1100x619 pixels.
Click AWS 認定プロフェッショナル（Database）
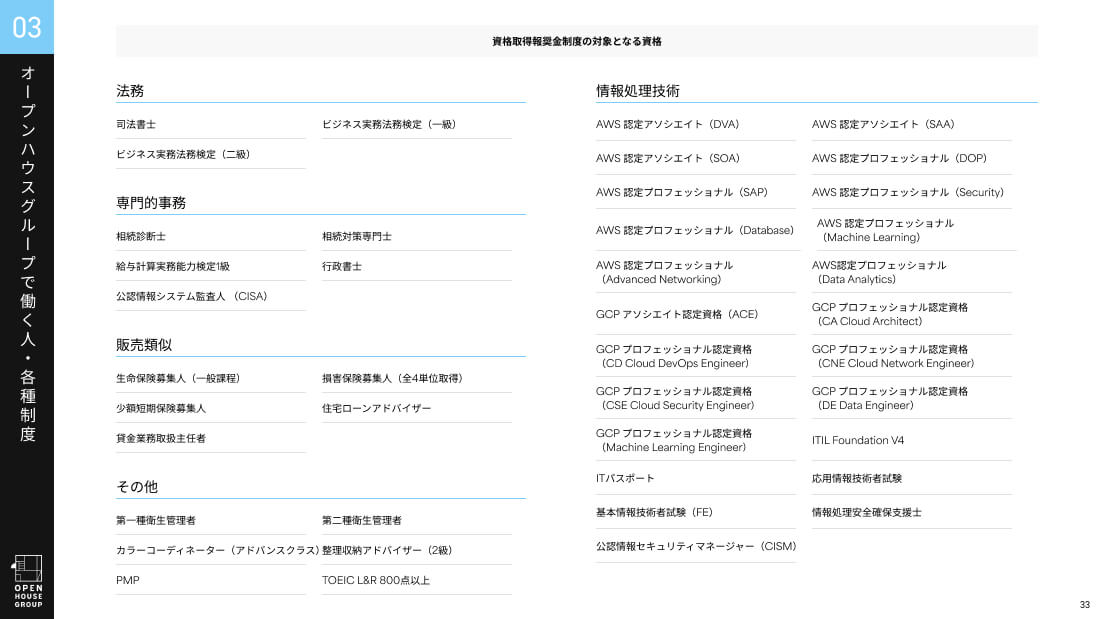[695, 230]
